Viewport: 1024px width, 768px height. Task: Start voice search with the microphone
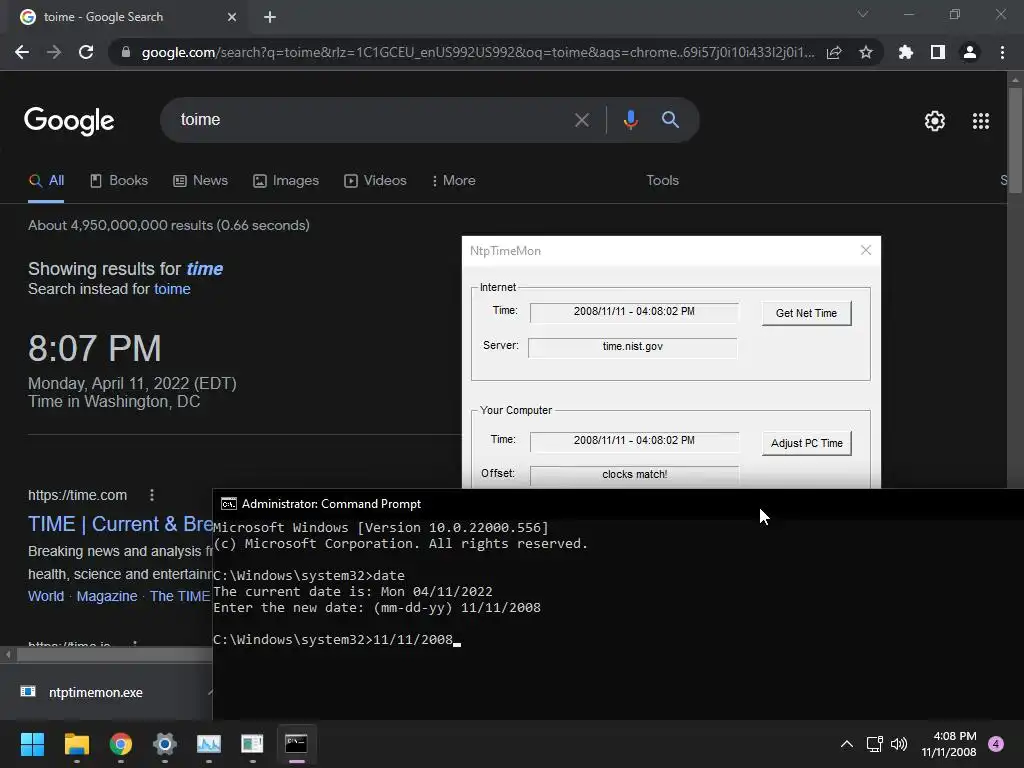pos(630,120)
